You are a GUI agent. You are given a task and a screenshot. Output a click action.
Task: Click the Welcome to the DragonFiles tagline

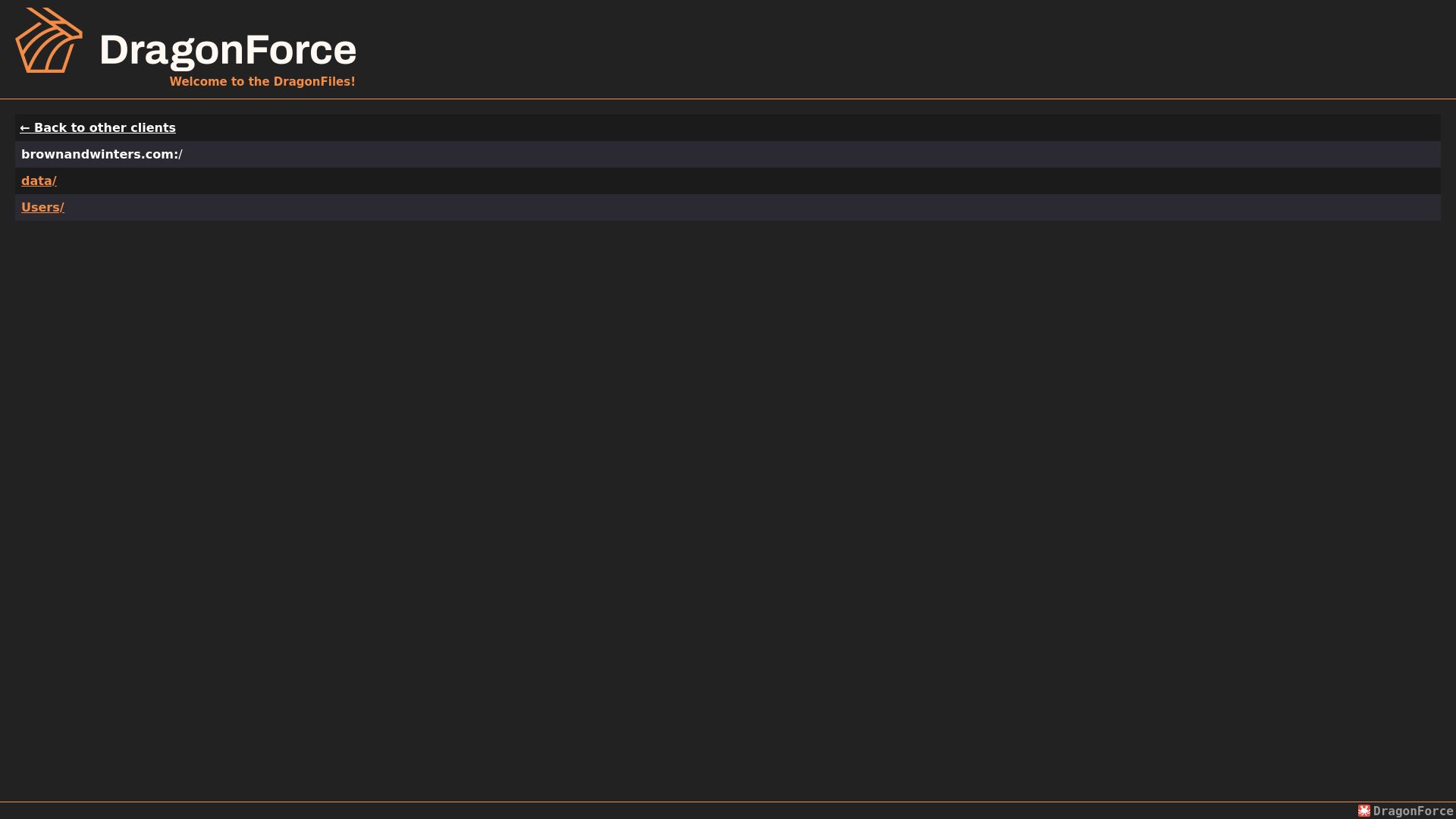click(x=262, y=81)
